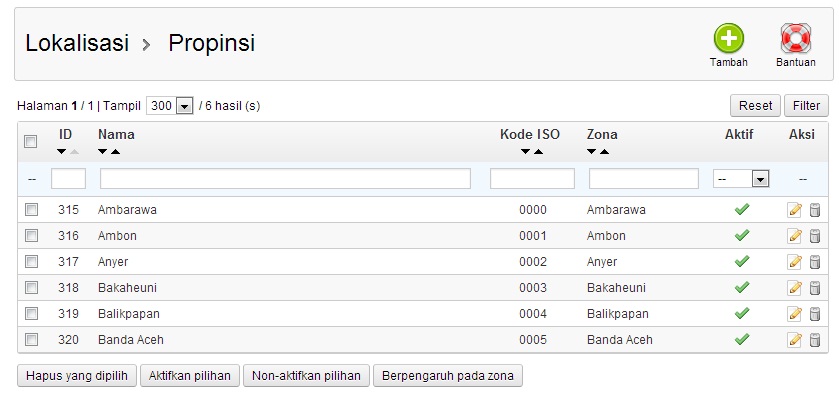Viewport: 839px width, 397px height.
Task: Edit the Ambarawa row with pencil icon
Action: click(x=795, y=210)
